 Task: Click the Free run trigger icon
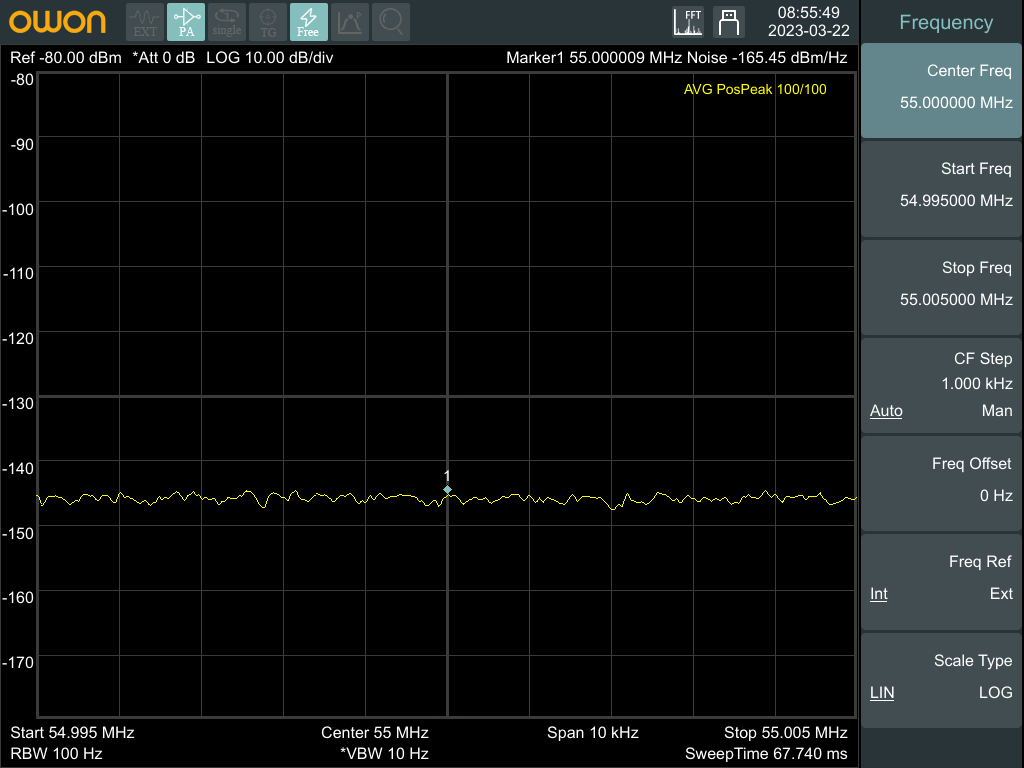308,21
